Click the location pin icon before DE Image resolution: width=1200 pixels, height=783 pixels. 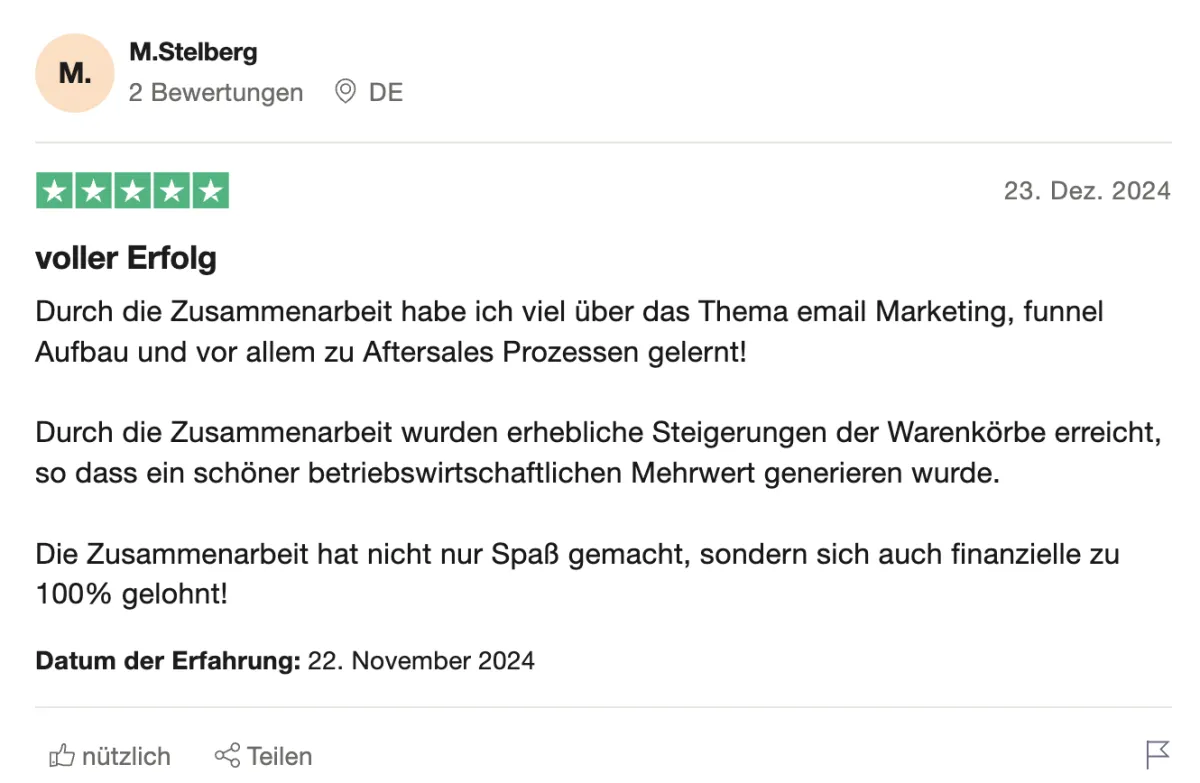[346, 92]
